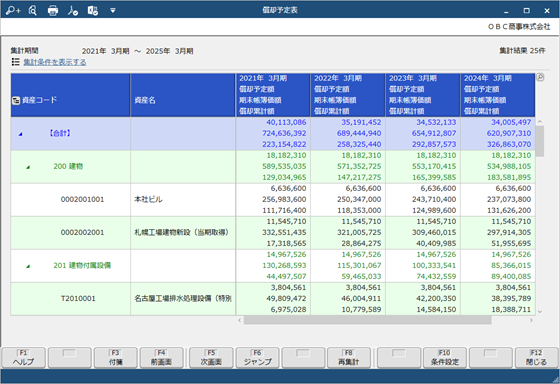Image resolution: width=560 pixels, height=384 pixels.
Task: Click the F12 閉じる button
Action: point(536,358)
